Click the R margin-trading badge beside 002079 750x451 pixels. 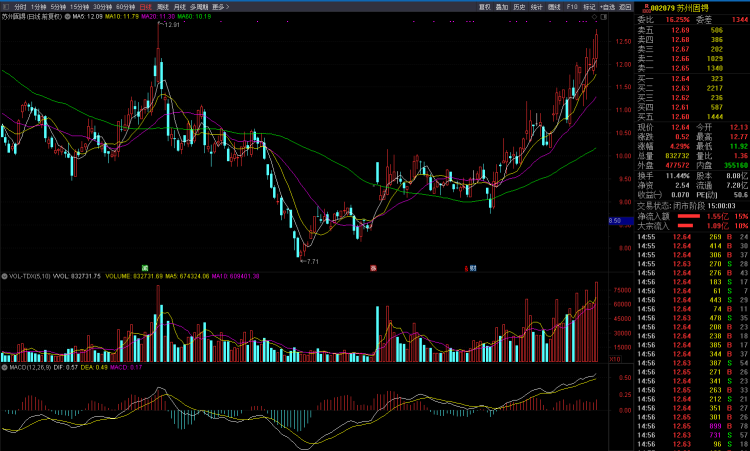pyautogui.click(x=646, y=8)
